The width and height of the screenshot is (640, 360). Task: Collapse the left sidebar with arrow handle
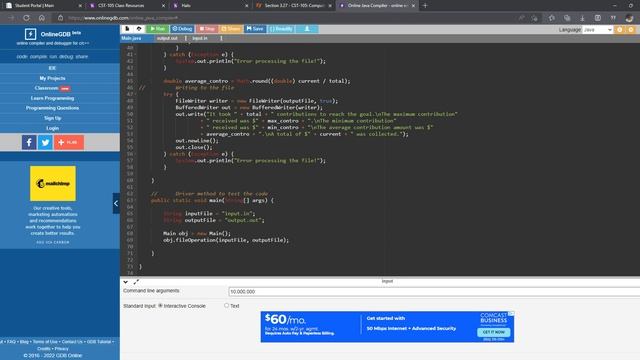click(116, 203)
